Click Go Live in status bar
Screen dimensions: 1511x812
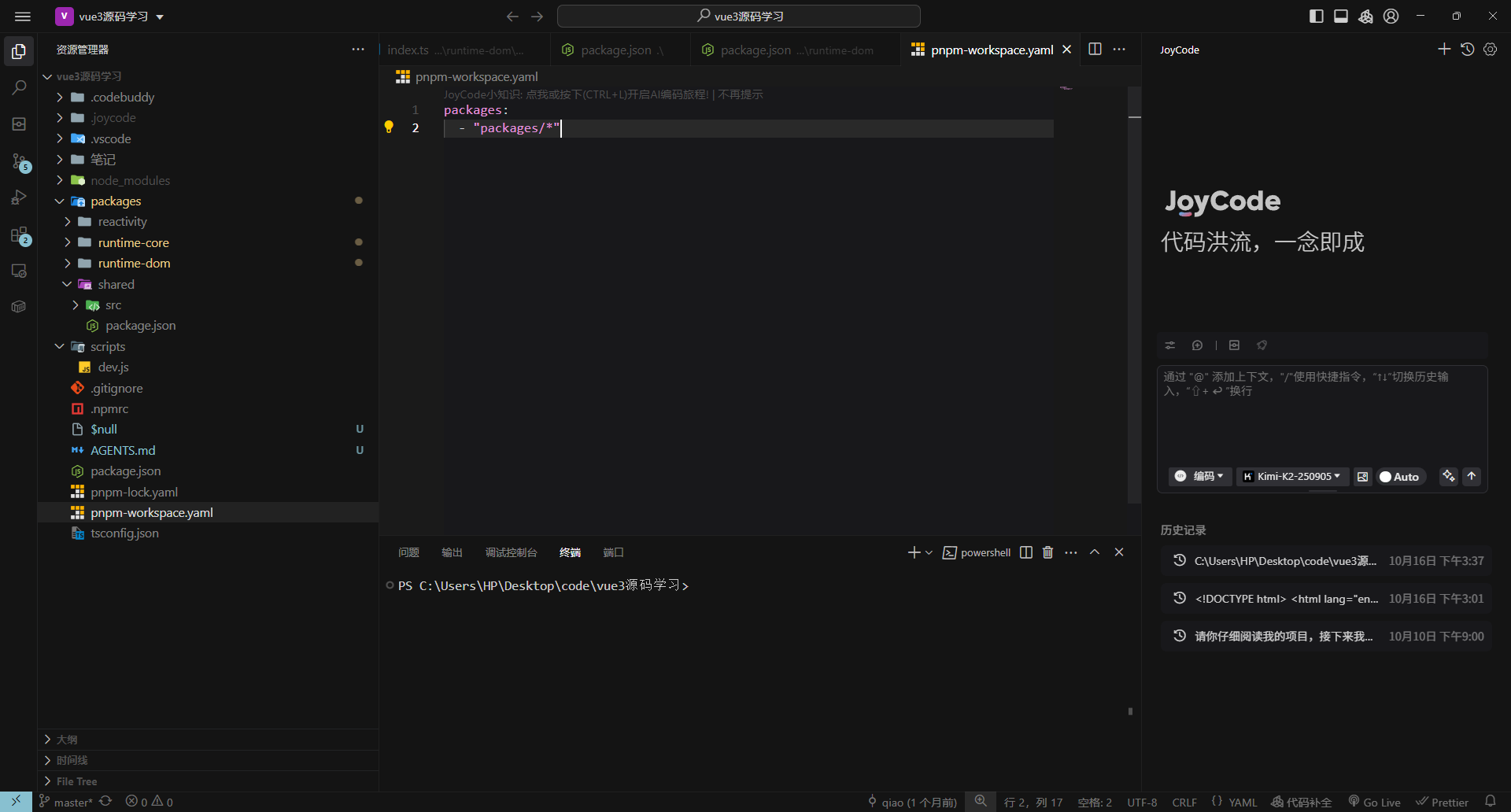pyautogui.click(x=1374, y=802)
